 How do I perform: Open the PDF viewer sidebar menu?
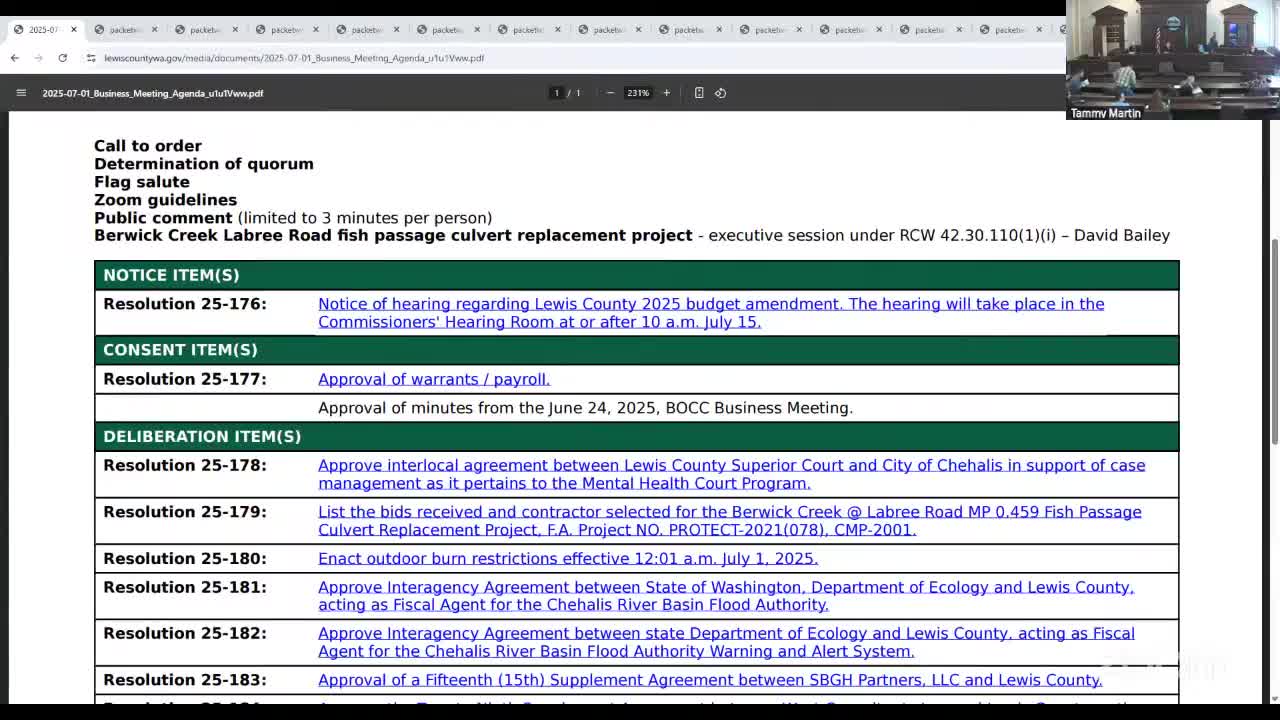tap(21, 93)
